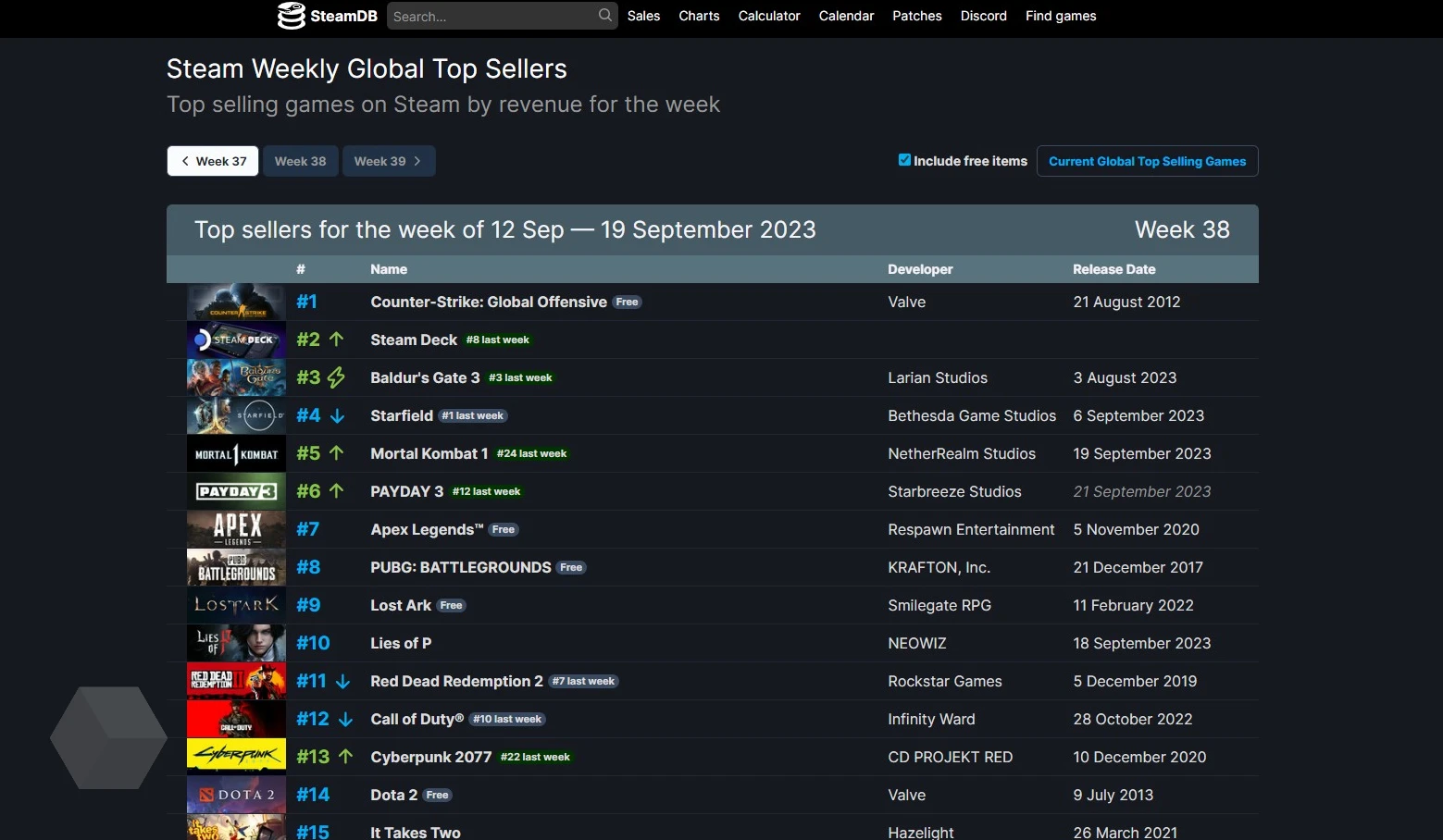This screenshot has height=840, width=1443.
Task: Open It Takes Two name link
Action: pos(416,833)
